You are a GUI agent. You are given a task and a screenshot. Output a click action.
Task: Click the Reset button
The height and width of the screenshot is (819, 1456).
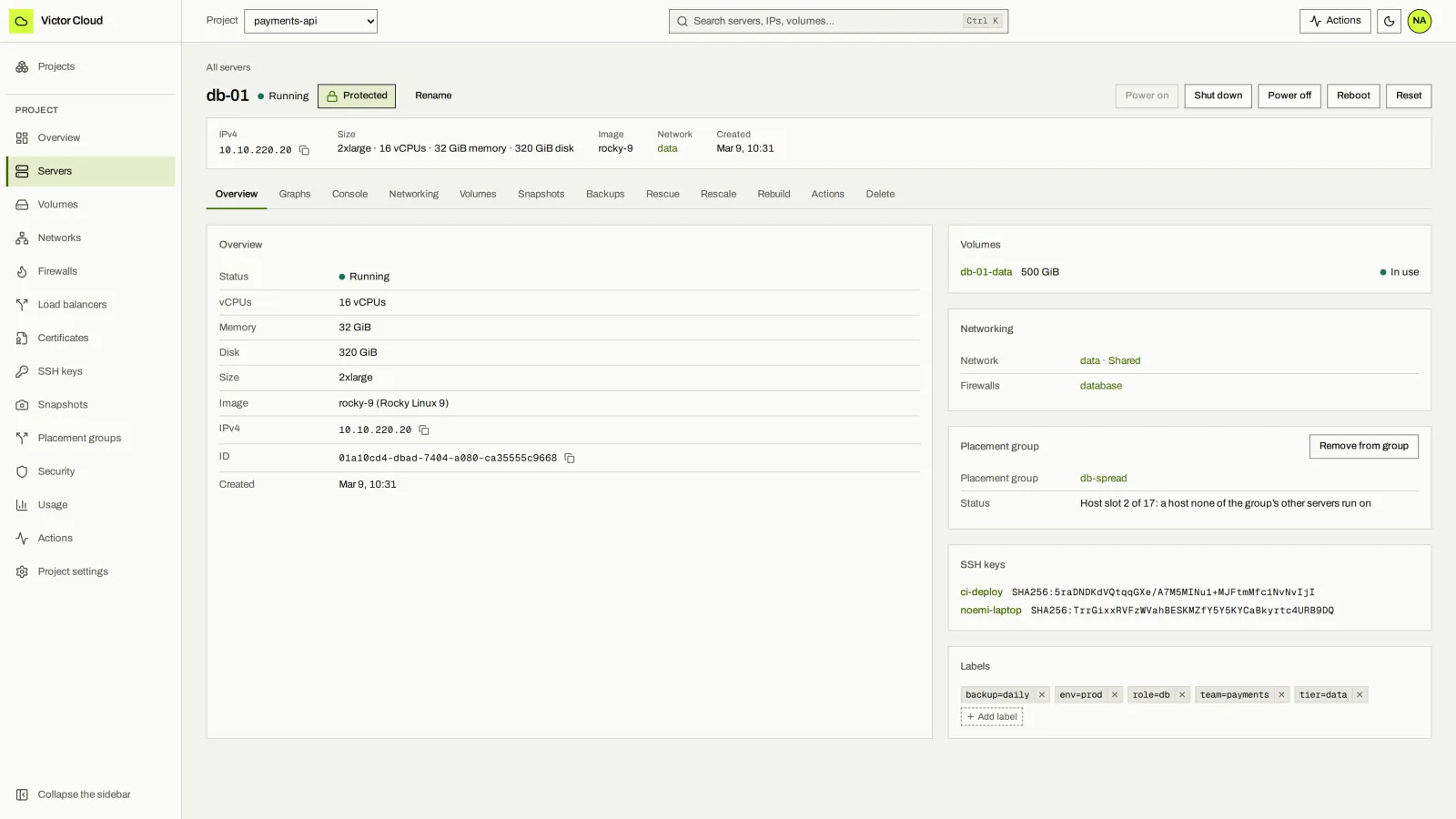pos(1409,96)
